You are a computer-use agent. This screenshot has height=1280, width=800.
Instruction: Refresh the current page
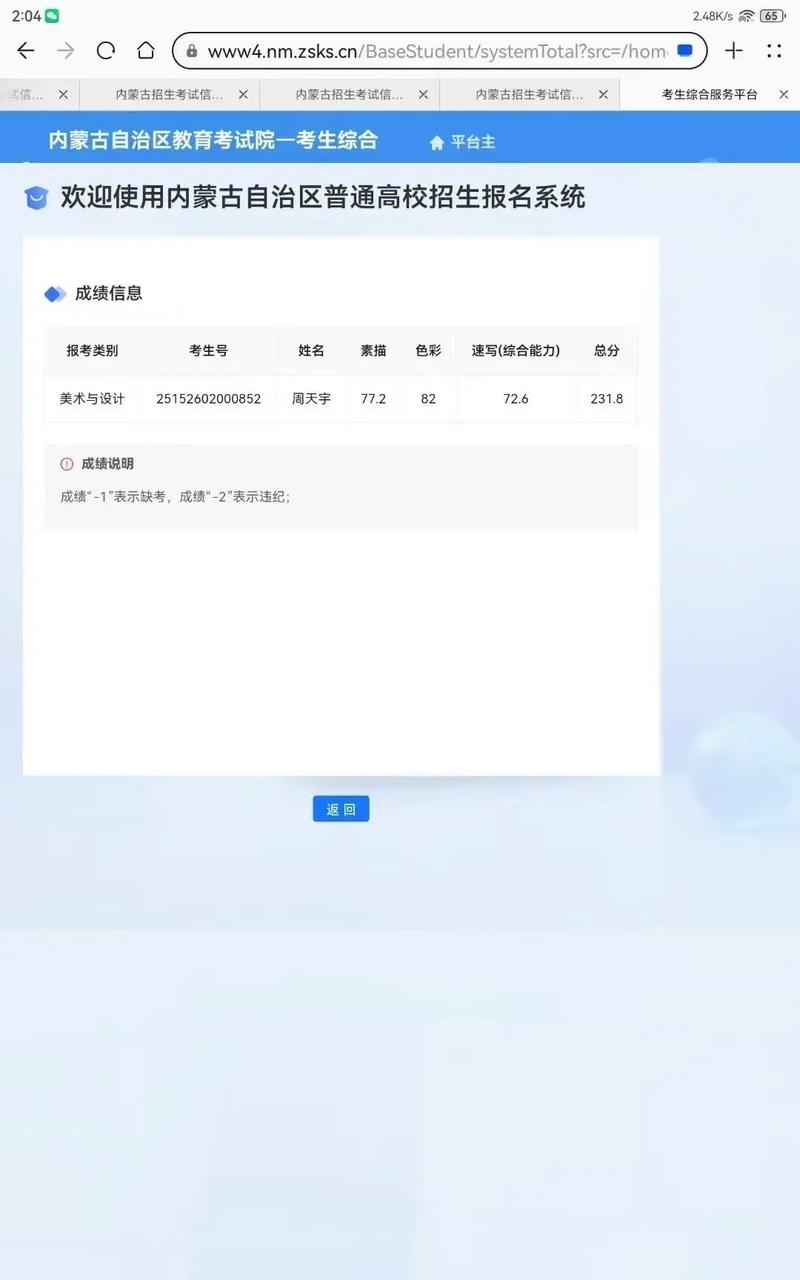coord(105,50)
